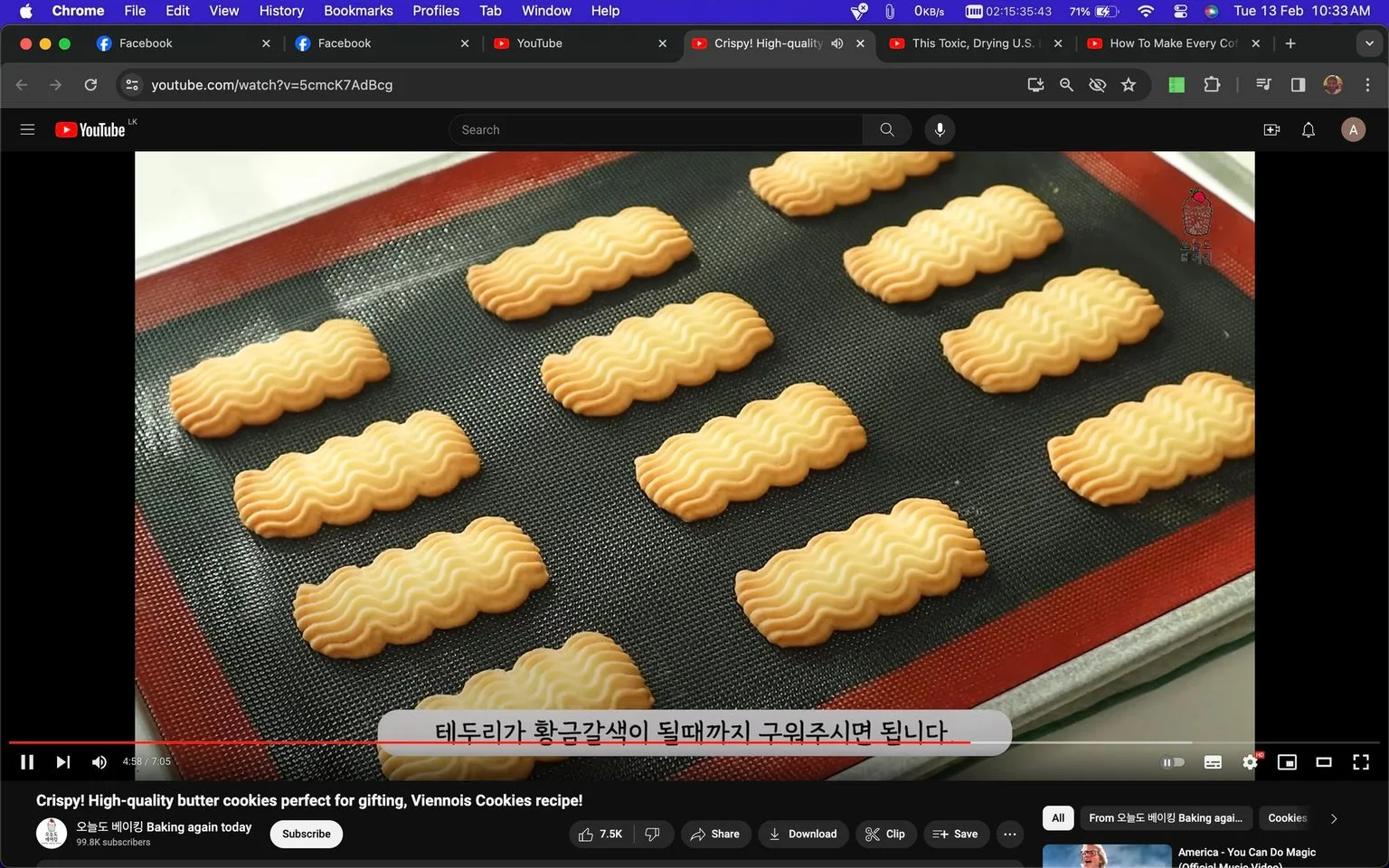Search with your voice microphone
The height and width of the screenshot is (868, 1389).
[x=940, y=129]
